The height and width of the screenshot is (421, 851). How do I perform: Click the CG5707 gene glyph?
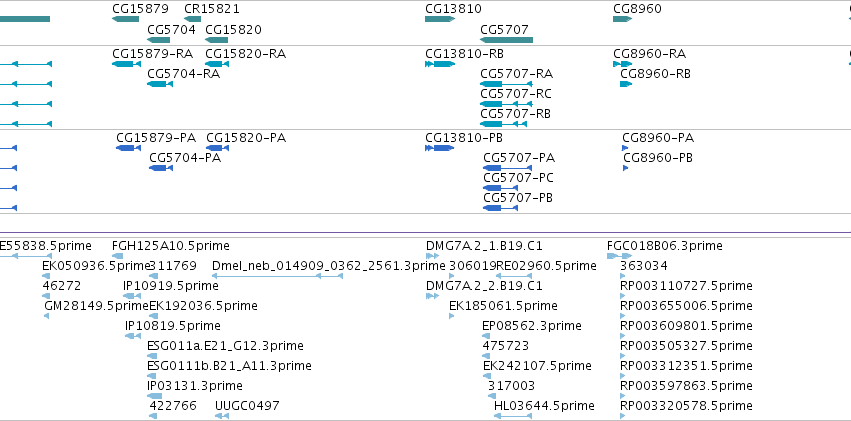pyautogui.click(x=506, y=40)
